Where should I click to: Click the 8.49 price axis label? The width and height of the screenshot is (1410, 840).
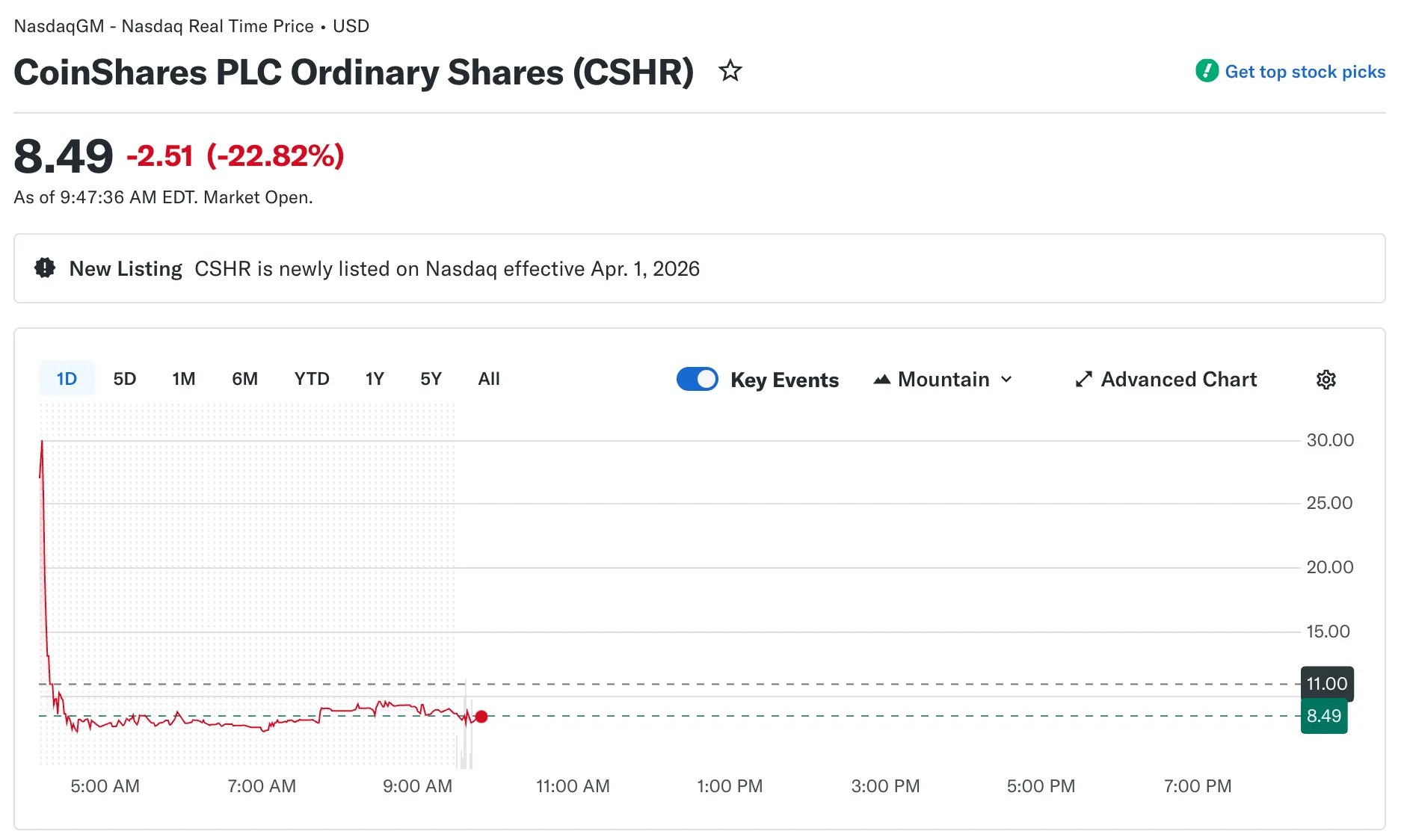1323,716
